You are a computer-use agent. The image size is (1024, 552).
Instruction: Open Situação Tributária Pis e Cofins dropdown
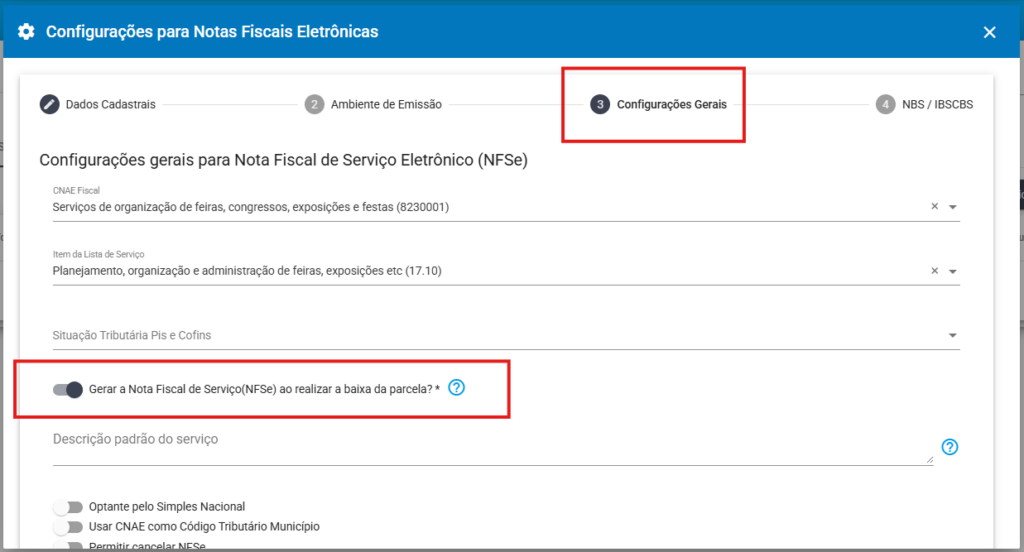(953, 335)
